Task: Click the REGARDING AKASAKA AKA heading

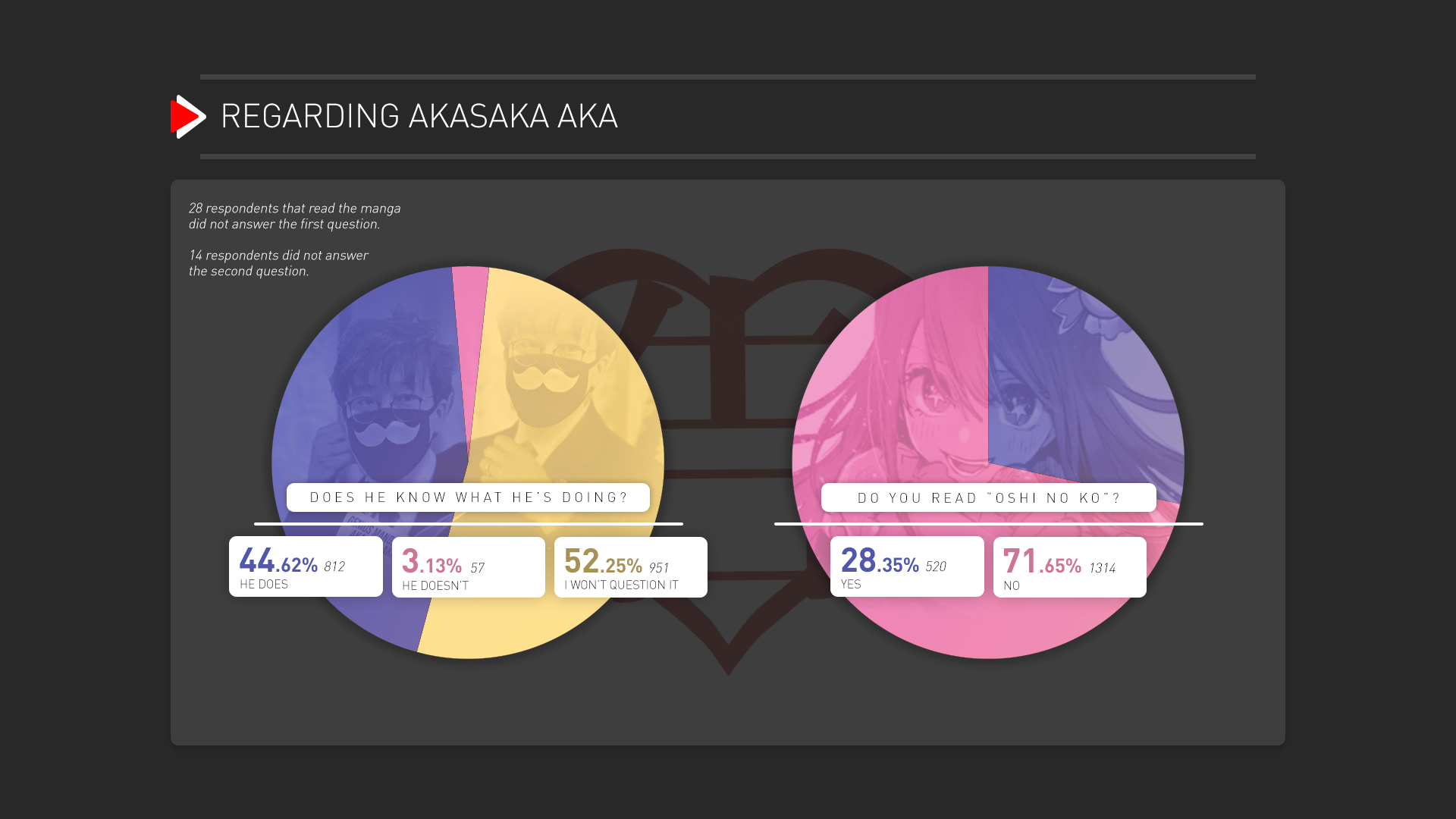Action: pyautogui.click(x=419, y=116)
